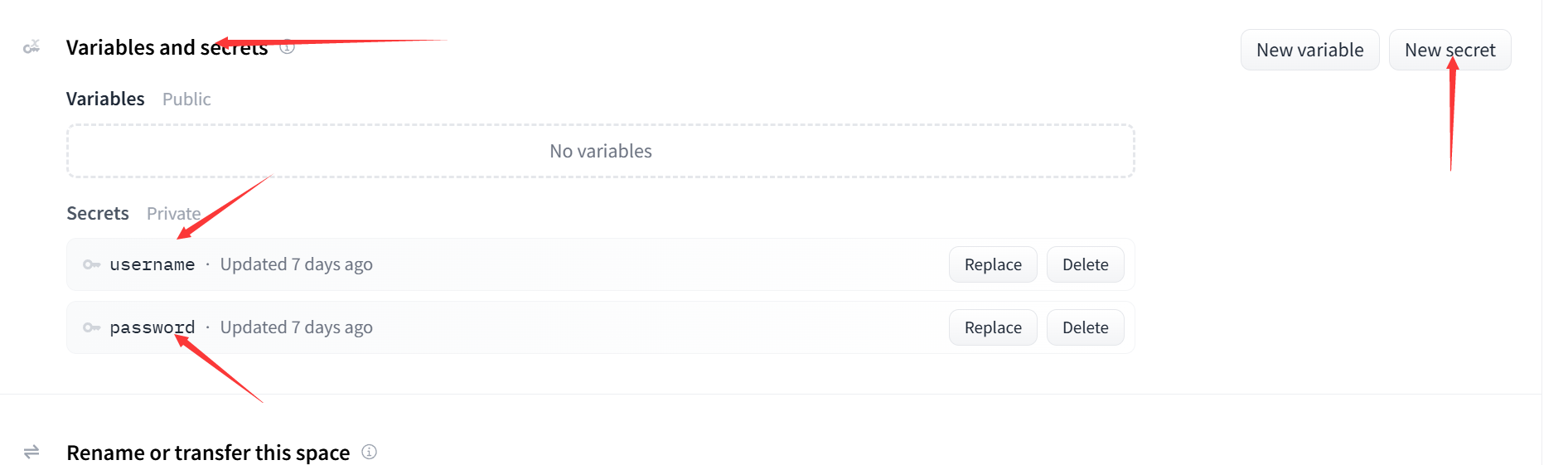
Task: Click the Private label beside Secrets
Action: [173, 214]
